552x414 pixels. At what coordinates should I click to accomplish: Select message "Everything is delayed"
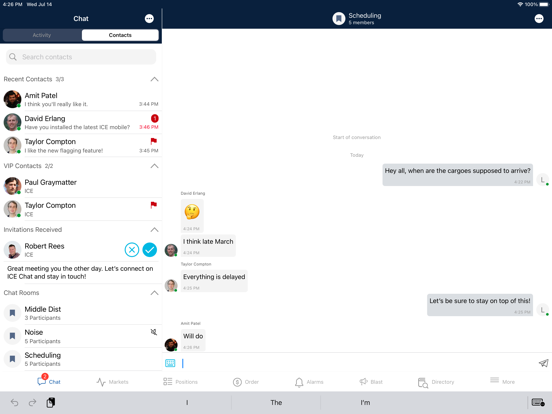click(x=214, y=281)
